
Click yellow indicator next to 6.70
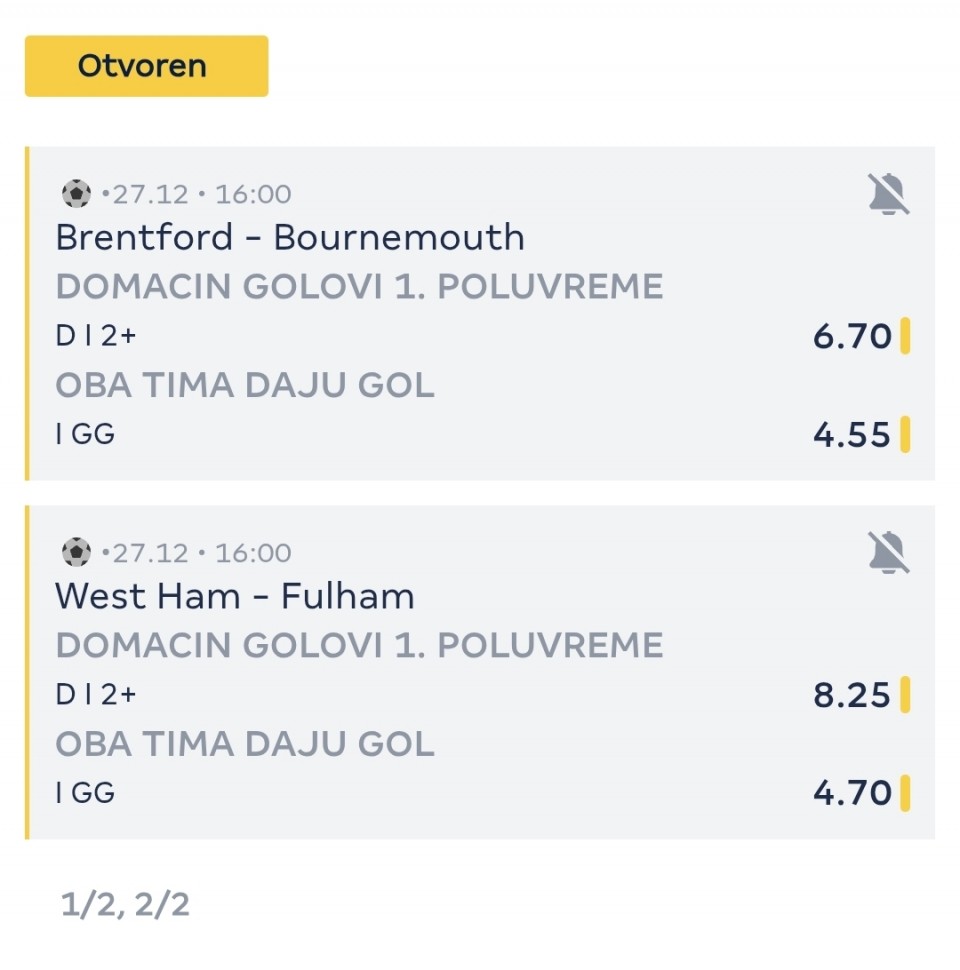click(905, 336)
